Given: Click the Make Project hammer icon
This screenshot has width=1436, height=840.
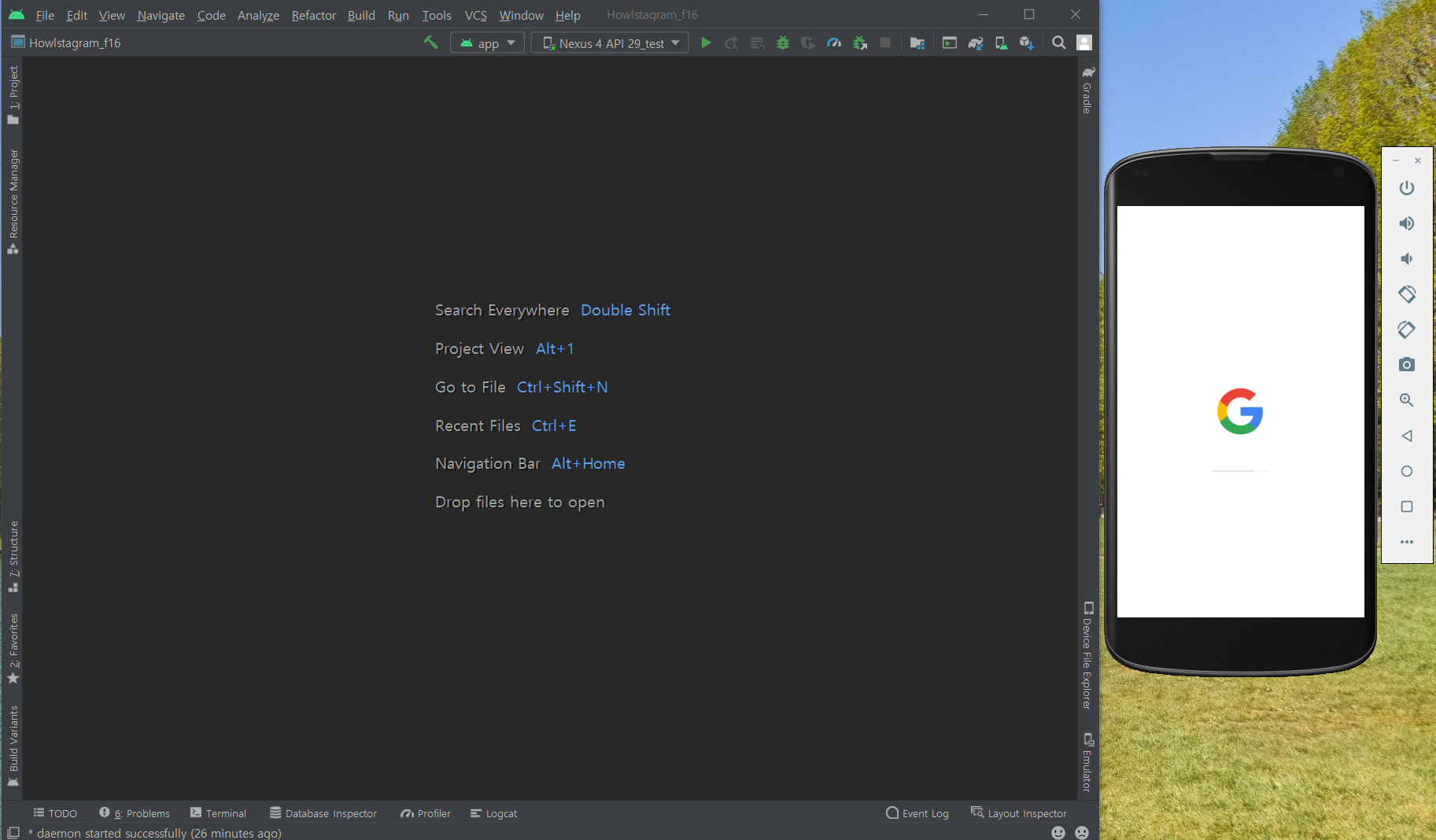Looking at the screenshot, I should [x=430, y=42].
